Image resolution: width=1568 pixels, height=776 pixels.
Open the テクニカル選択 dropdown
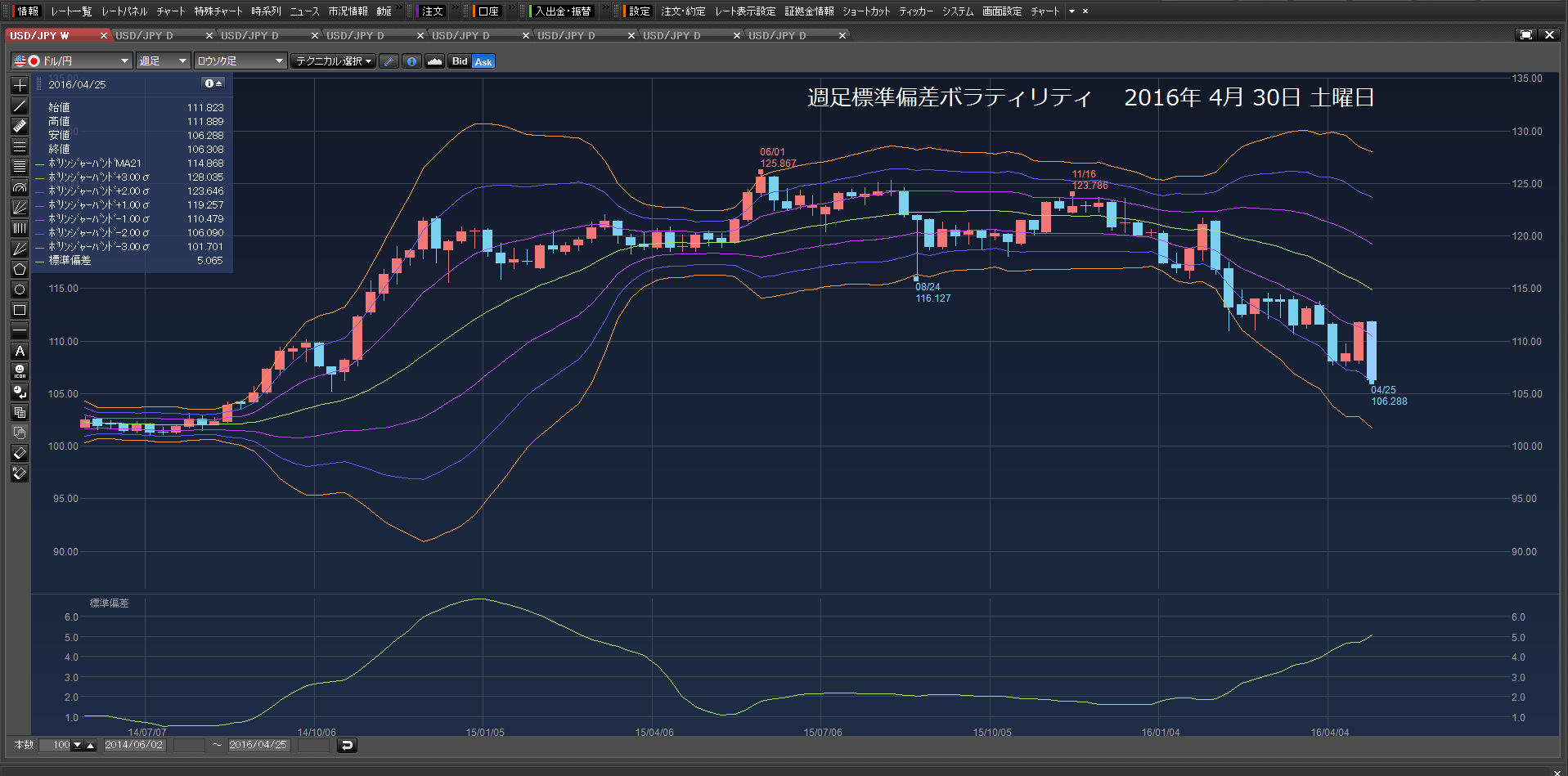pyautogui.click(x=334, y=61)
